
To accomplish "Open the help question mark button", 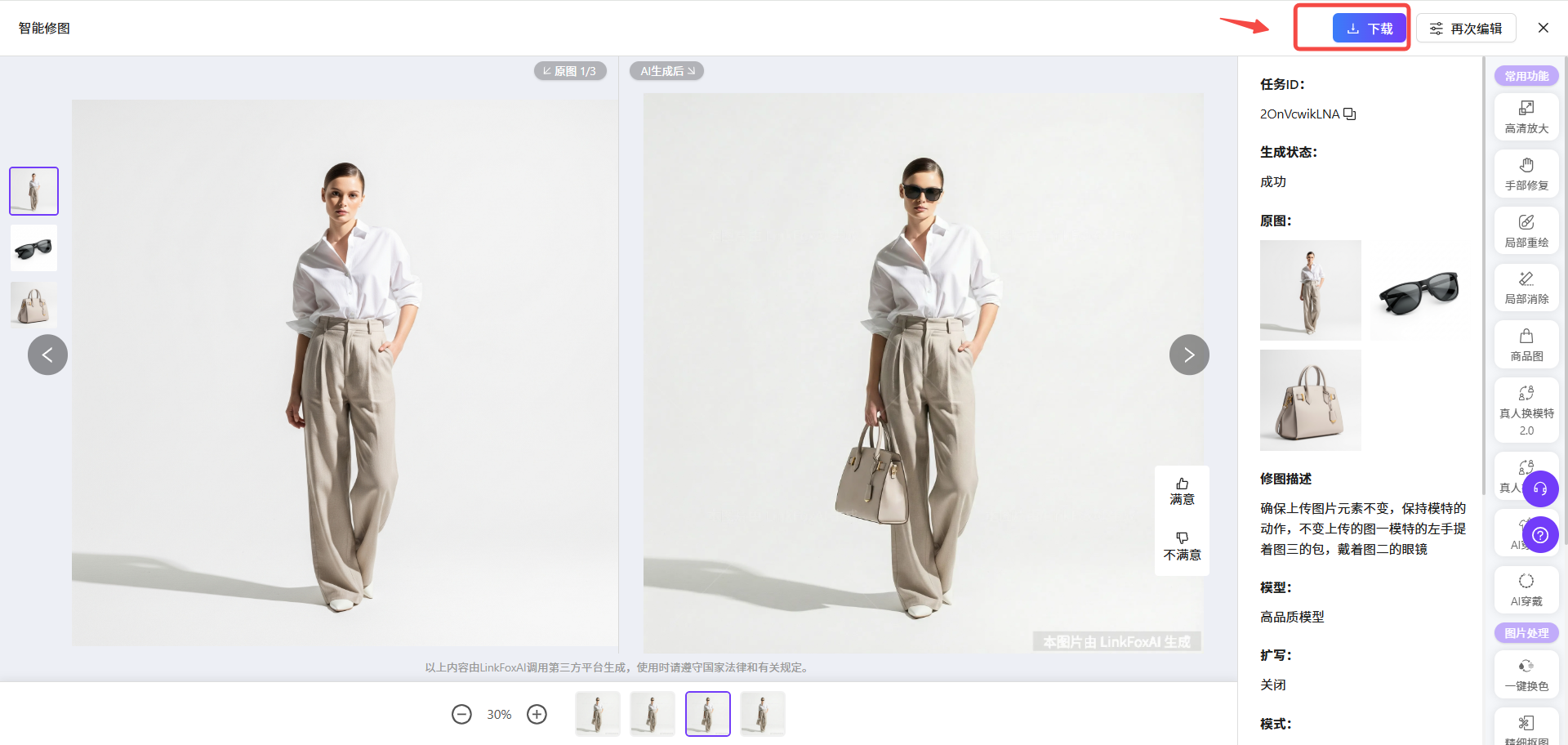I will point(1540,535).
